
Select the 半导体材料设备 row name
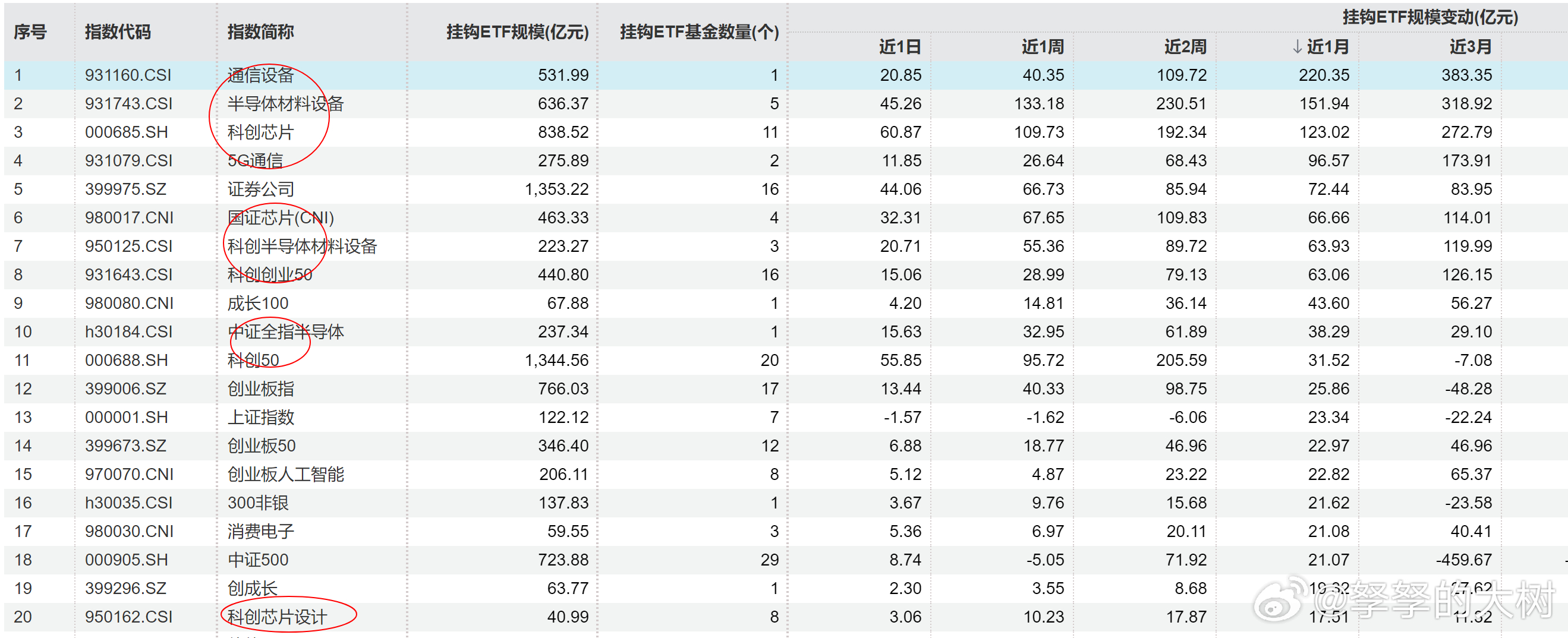pyautogui.click(x=285, y=103)
